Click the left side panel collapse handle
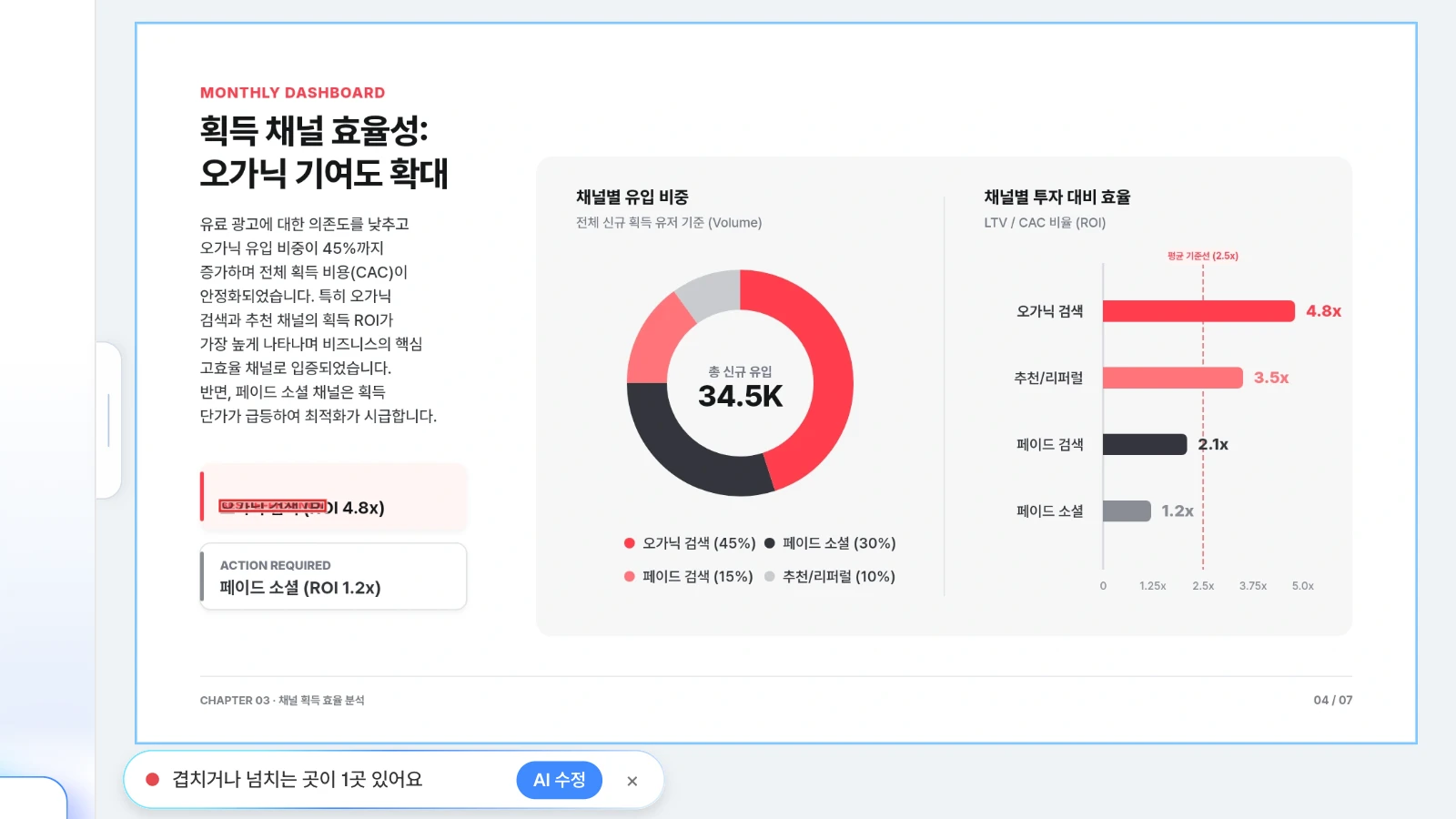1456x819 pixels. 108,420
